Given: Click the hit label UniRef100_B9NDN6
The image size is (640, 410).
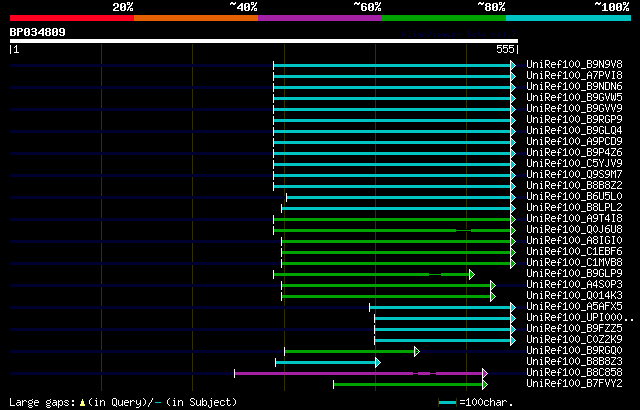Looking at the screenshot, I should tap(574, 86).
